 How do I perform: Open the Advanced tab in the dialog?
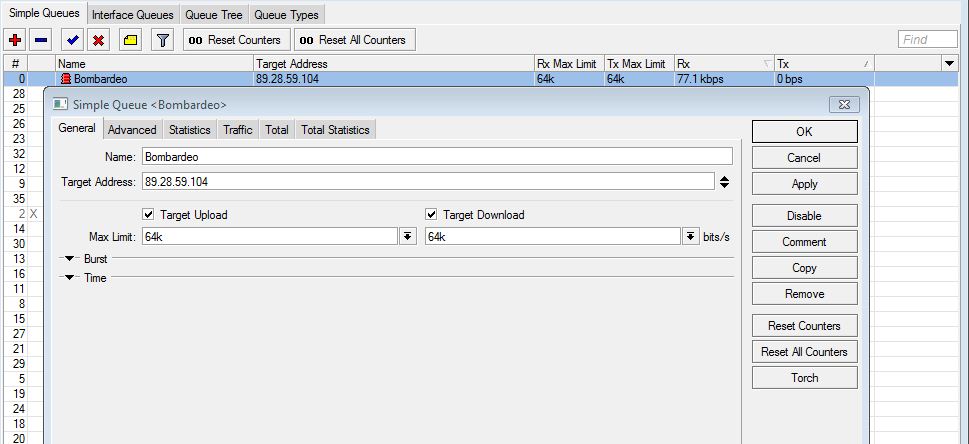132,130
